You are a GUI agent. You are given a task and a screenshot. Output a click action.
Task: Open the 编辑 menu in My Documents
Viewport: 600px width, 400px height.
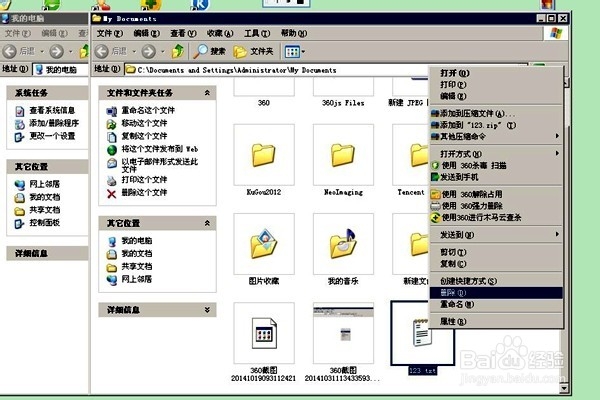(x=147, y=33)
